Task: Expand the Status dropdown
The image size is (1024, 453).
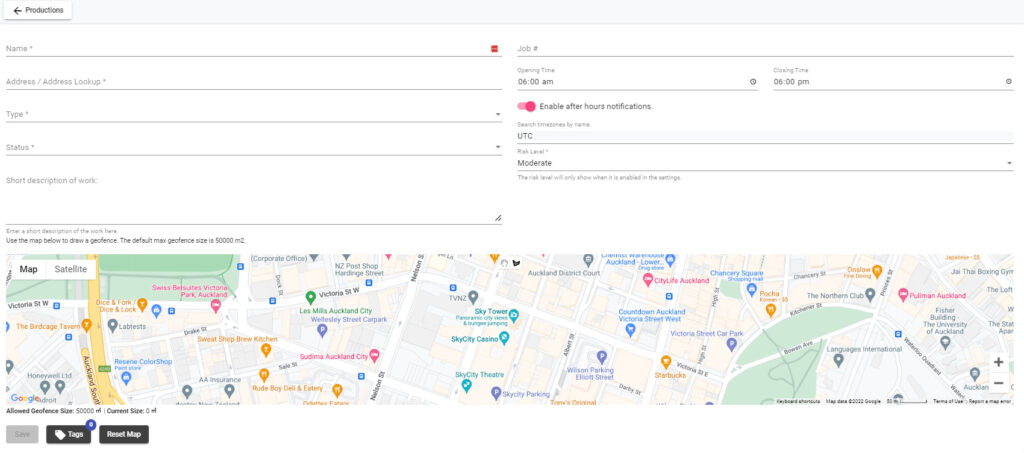Action: [x=253, y=148]
